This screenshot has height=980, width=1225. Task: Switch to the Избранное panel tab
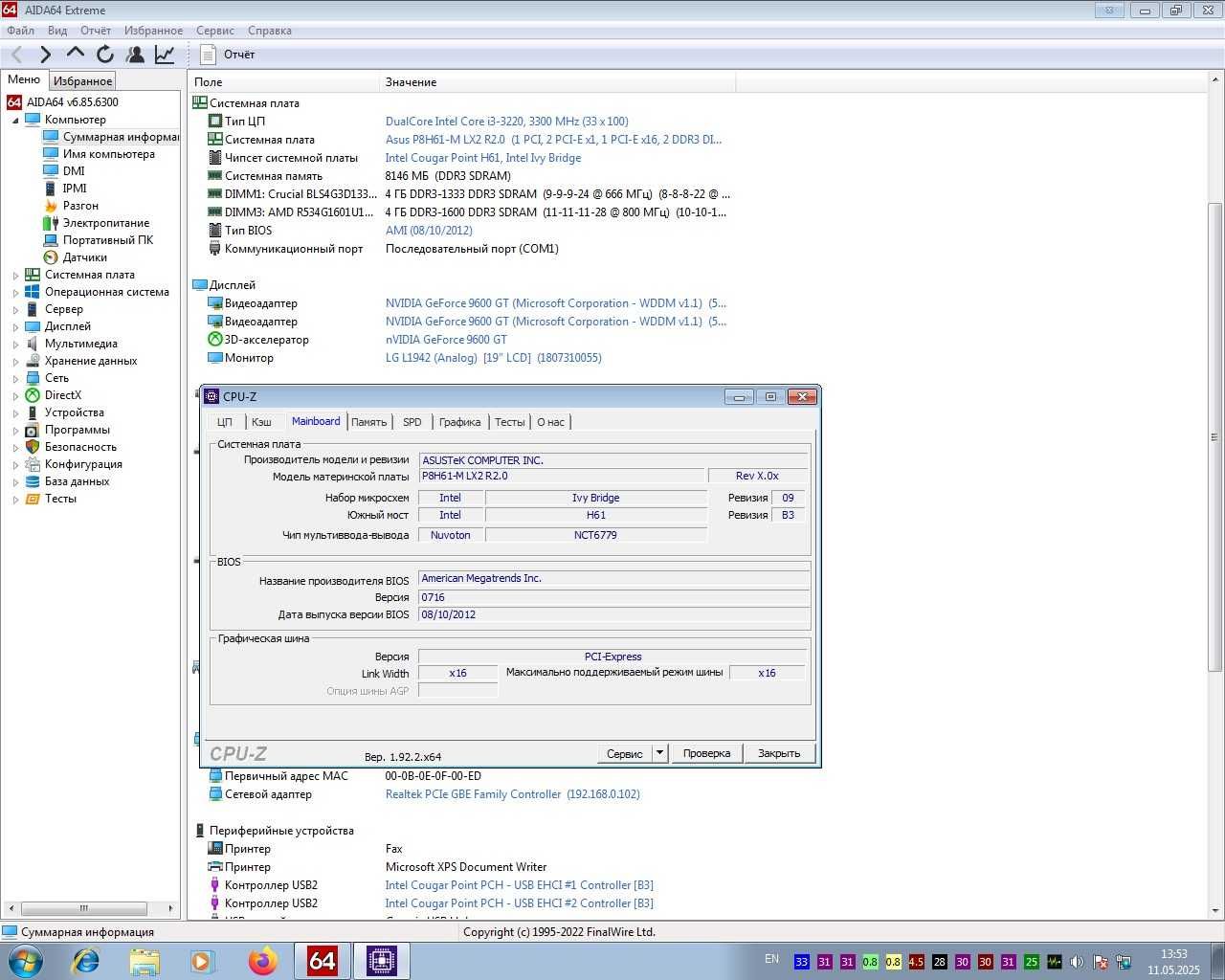click(82, 81)
